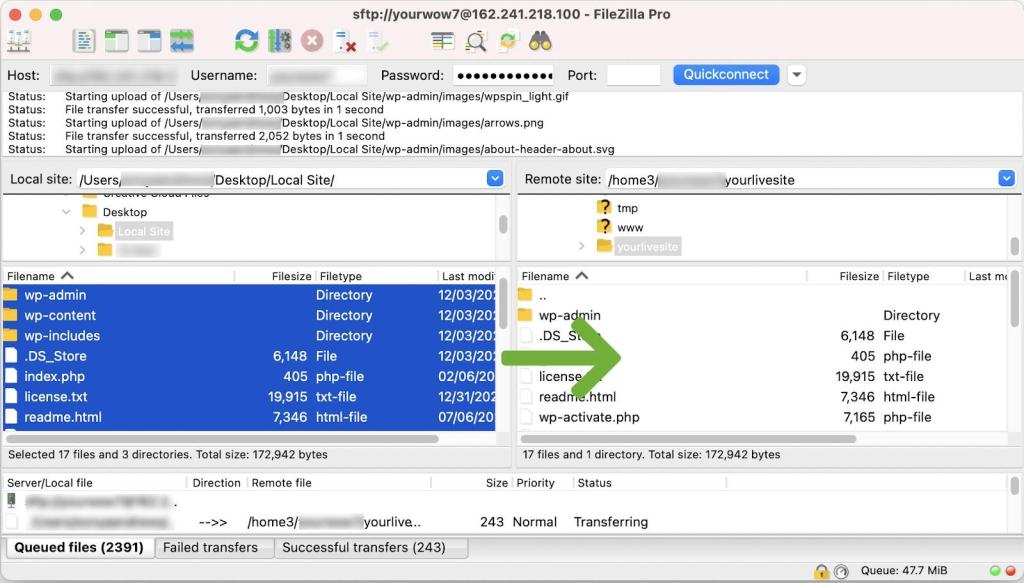1024x583 pixels.
Task: Toggle the message log display
Action: click(x=85, y=41)
